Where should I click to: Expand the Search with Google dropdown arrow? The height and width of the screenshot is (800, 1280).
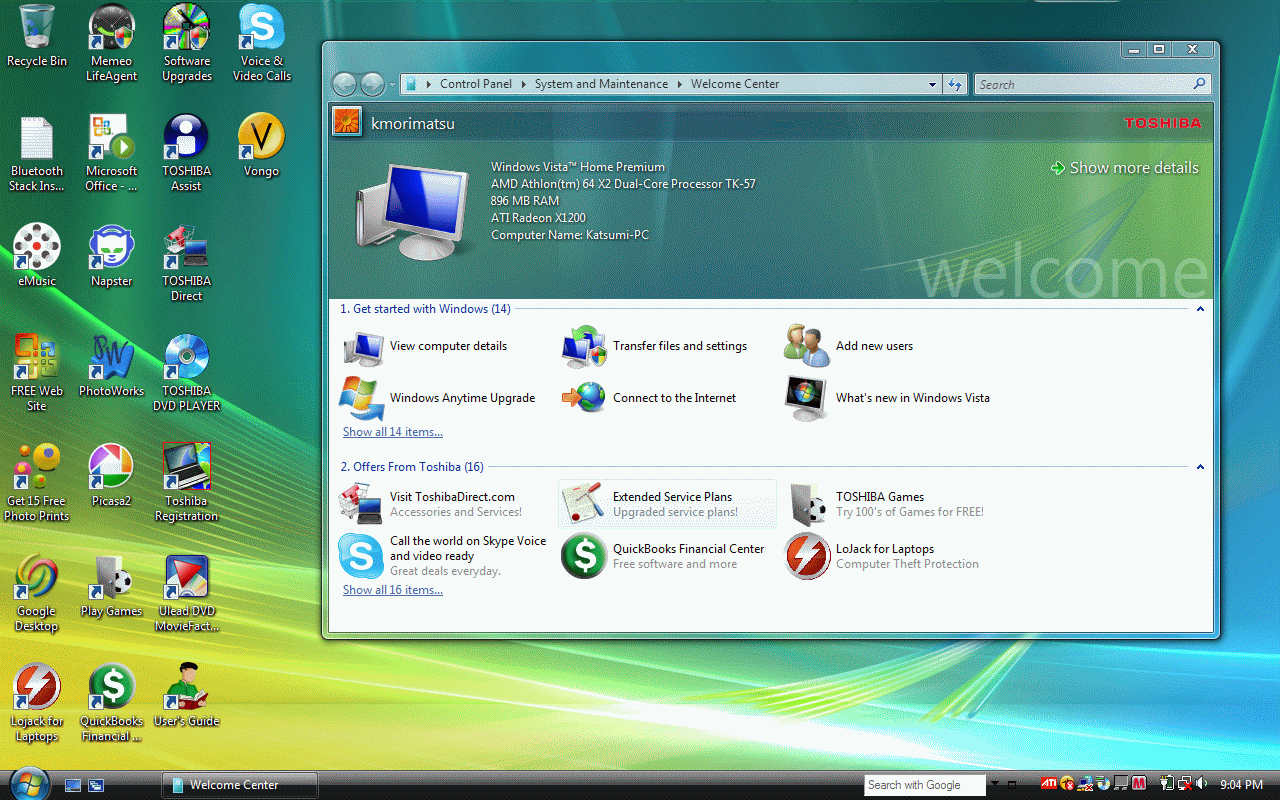(x=994, y=785)
